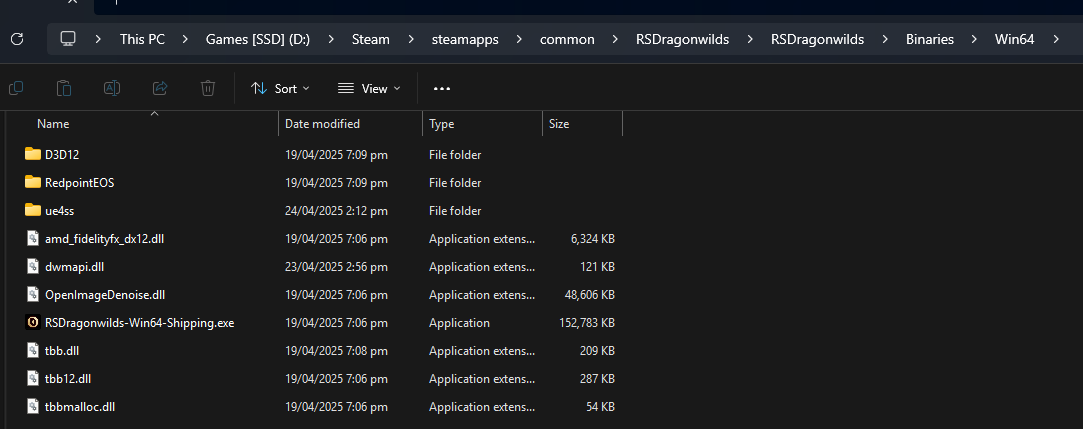Select the tbbmalloc.dll file name
Viewport: 1083px width, 429px height.
80,407
